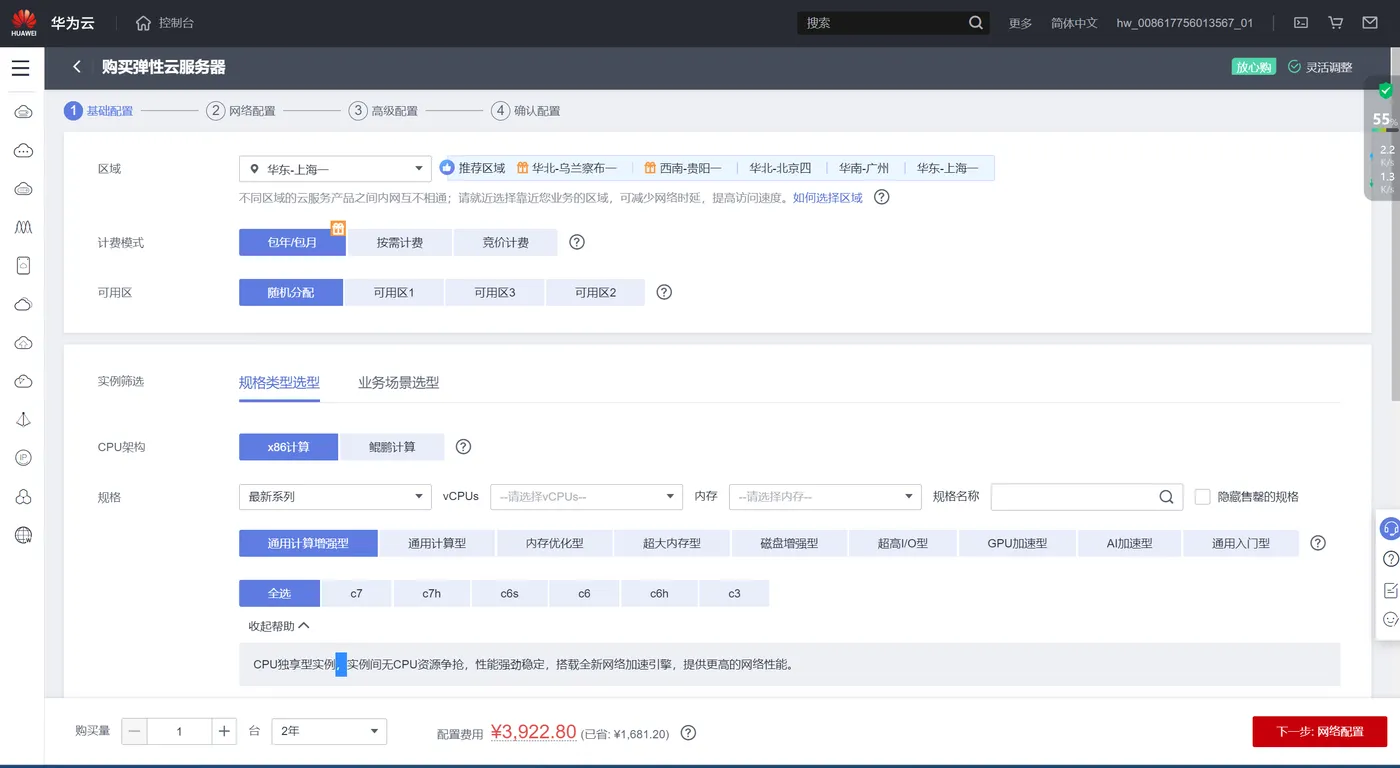Click the floating smiley rating icon

coord(1390,620)
